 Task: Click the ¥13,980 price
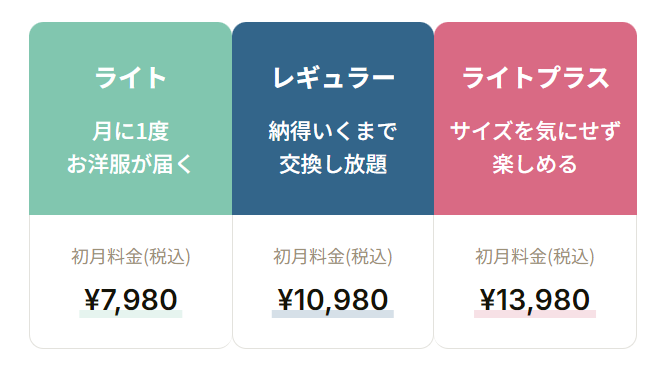[535, 300]
